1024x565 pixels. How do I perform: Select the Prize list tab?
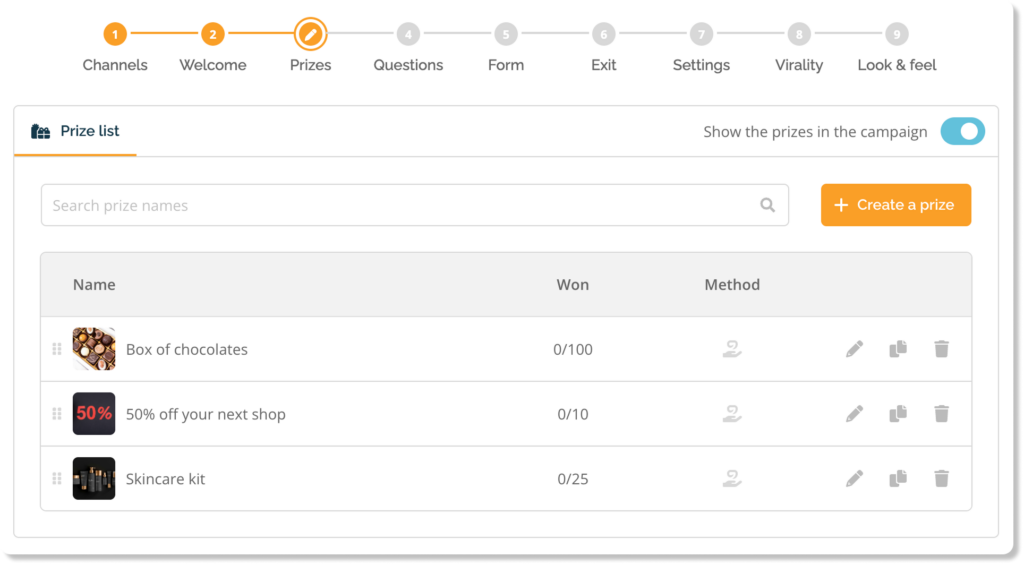[x=76, y=131]
